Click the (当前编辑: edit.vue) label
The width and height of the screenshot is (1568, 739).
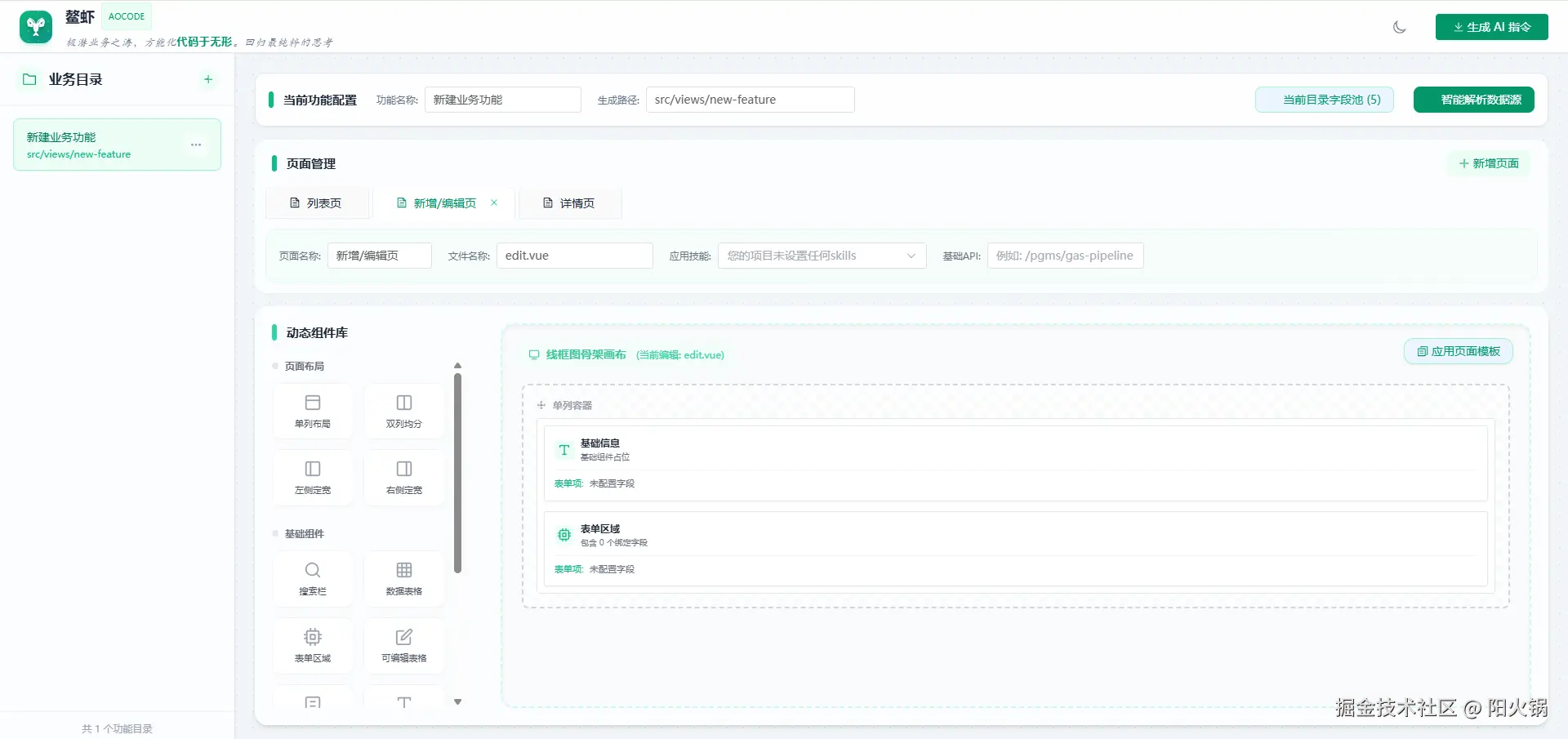tap(680, 354)
